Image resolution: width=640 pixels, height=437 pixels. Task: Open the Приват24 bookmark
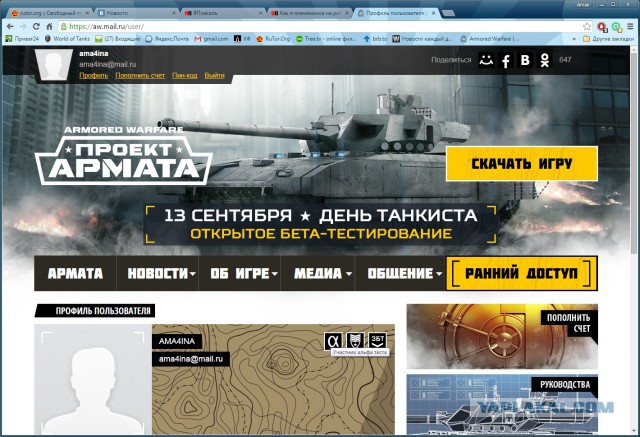click(x=22, y=39)
